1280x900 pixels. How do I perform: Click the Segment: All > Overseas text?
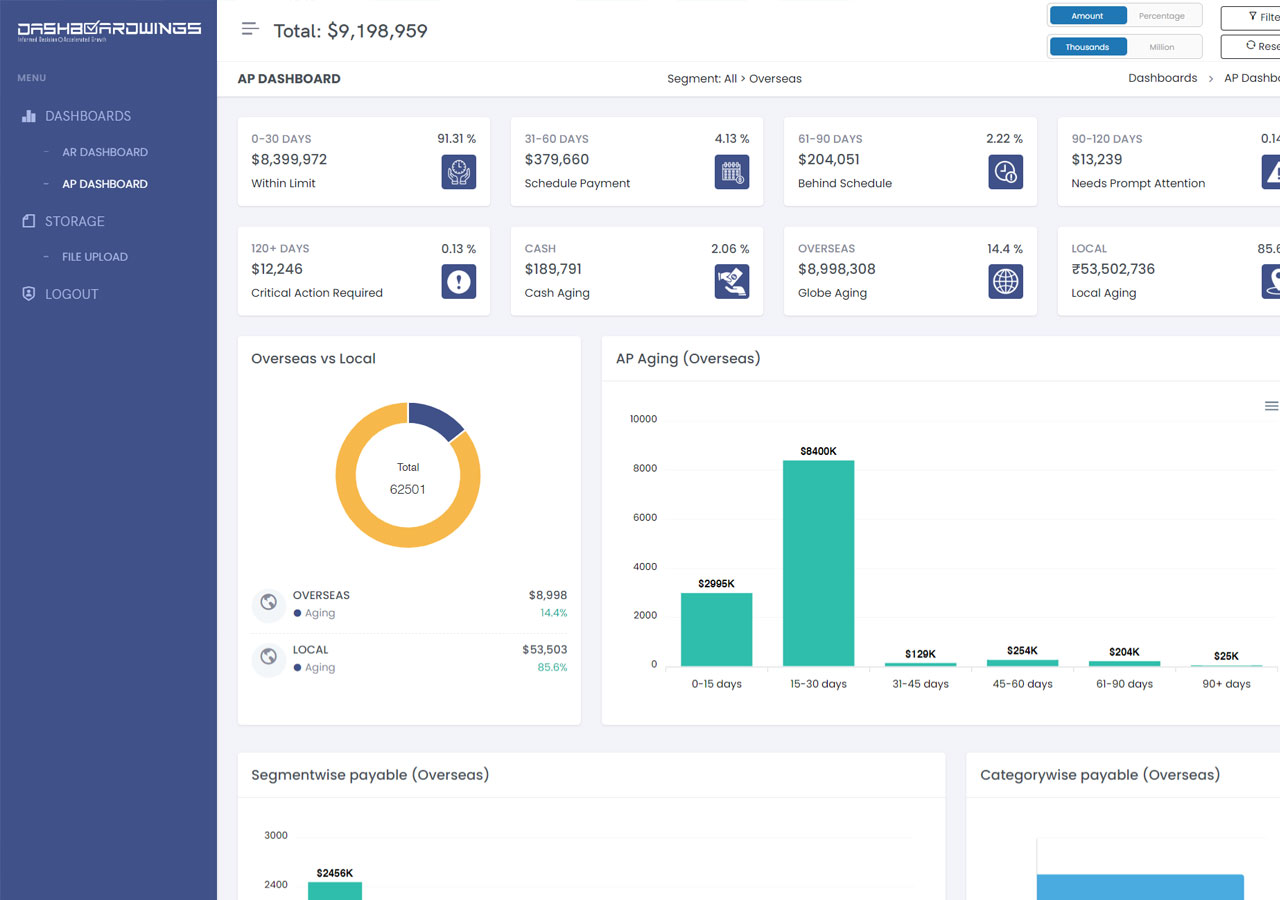pyautogui.click(x=734, y=78)
